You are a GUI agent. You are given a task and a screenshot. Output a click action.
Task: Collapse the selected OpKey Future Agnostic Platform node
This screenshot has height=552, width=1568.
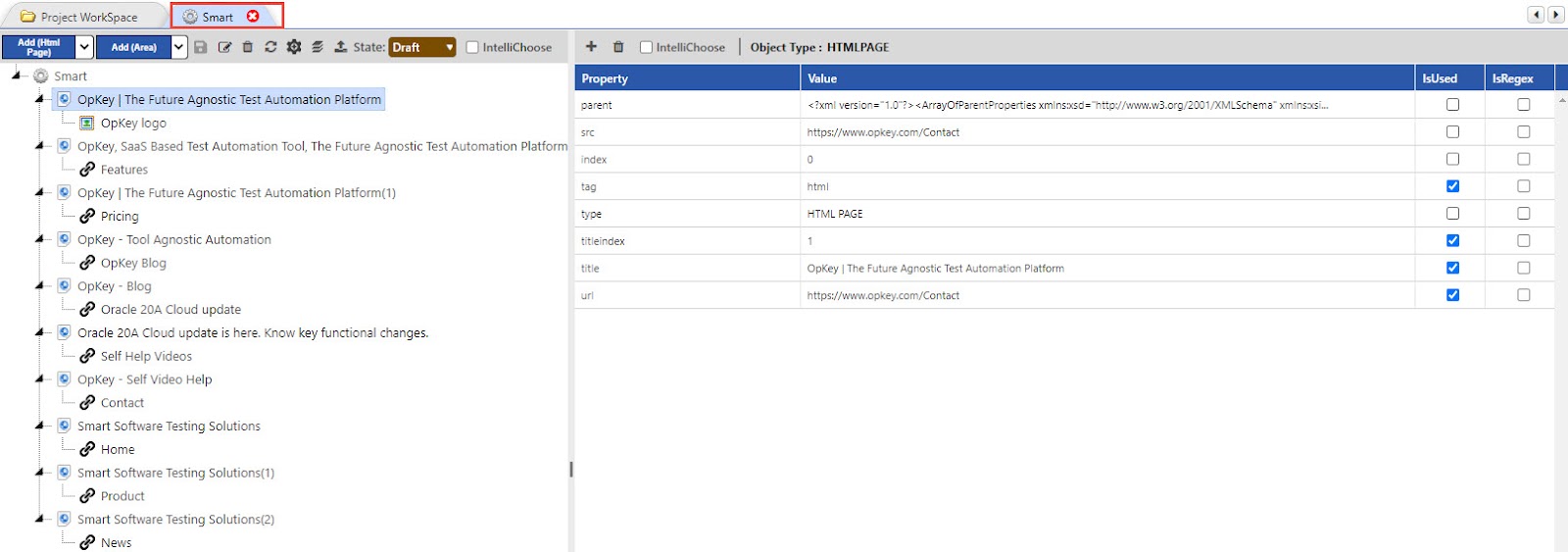point(40,98)
